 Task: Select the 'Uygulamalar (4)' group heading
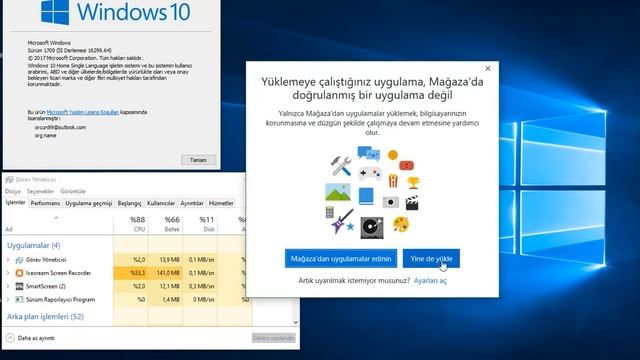pos(33,245)
